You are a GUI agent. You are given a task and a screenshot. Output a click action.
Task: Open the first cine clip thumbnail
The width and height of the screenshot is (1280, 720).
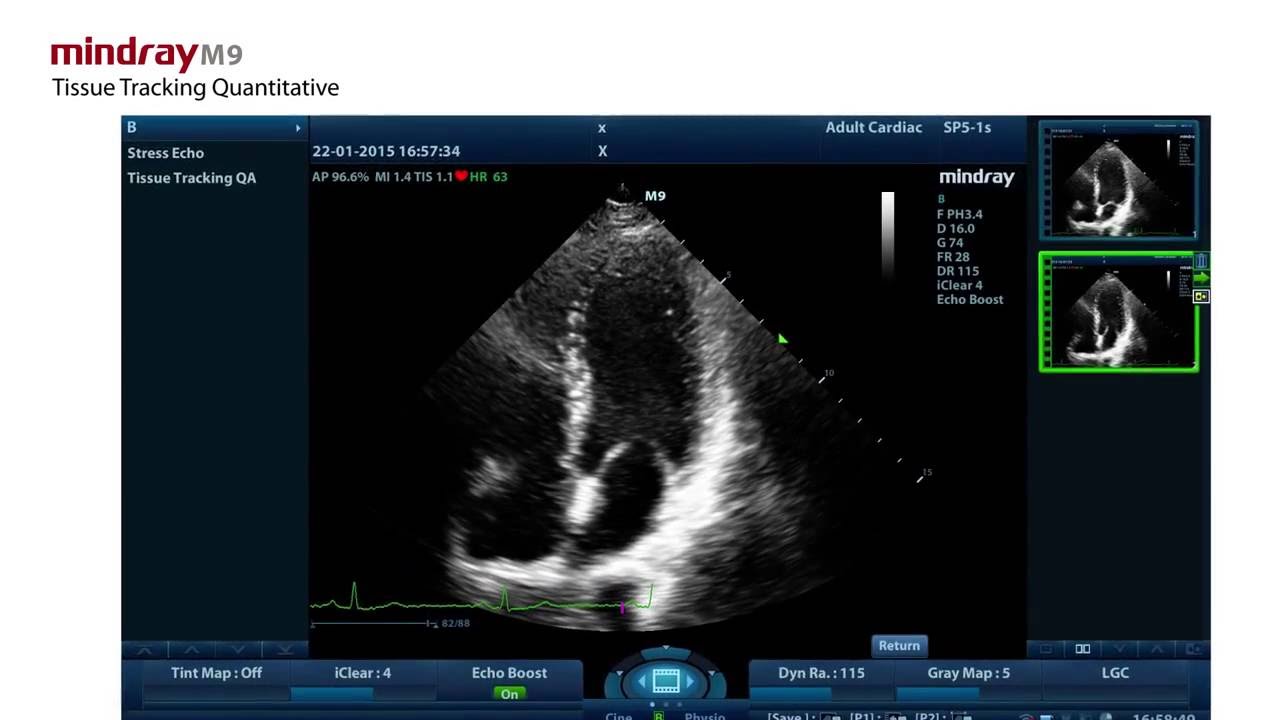pos(1119,180)
